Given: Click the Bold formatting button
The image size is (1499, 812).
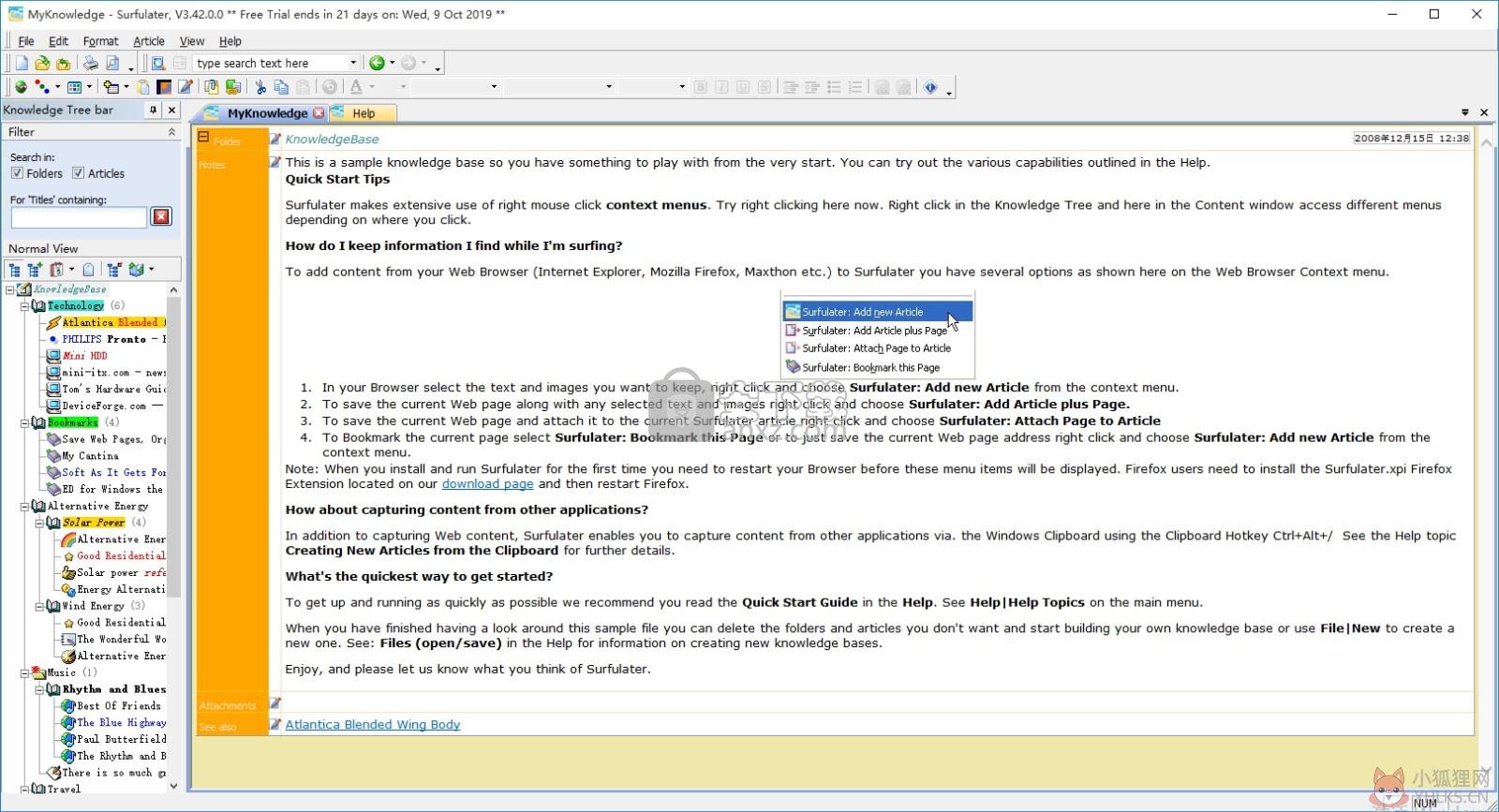Looking at the screenshot, I should click(701, 87).
